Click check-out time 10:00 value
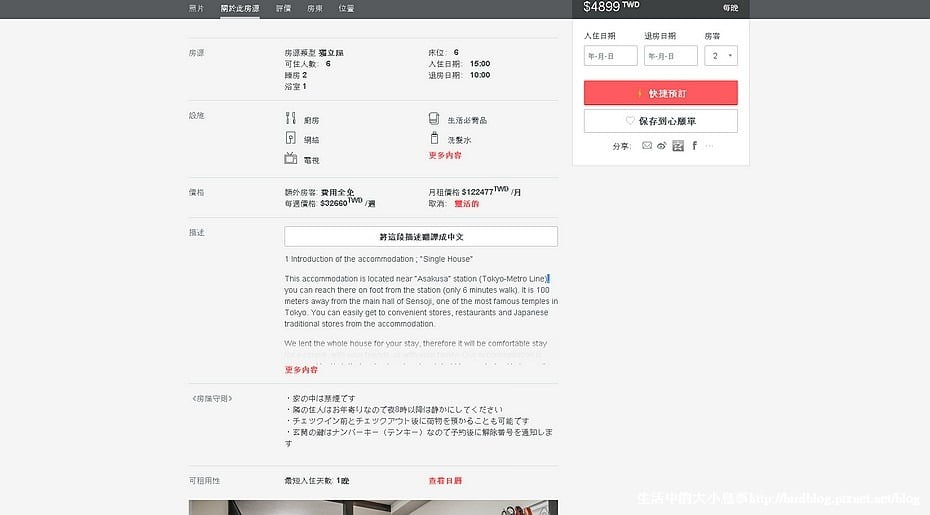 [x=480, y=75]
